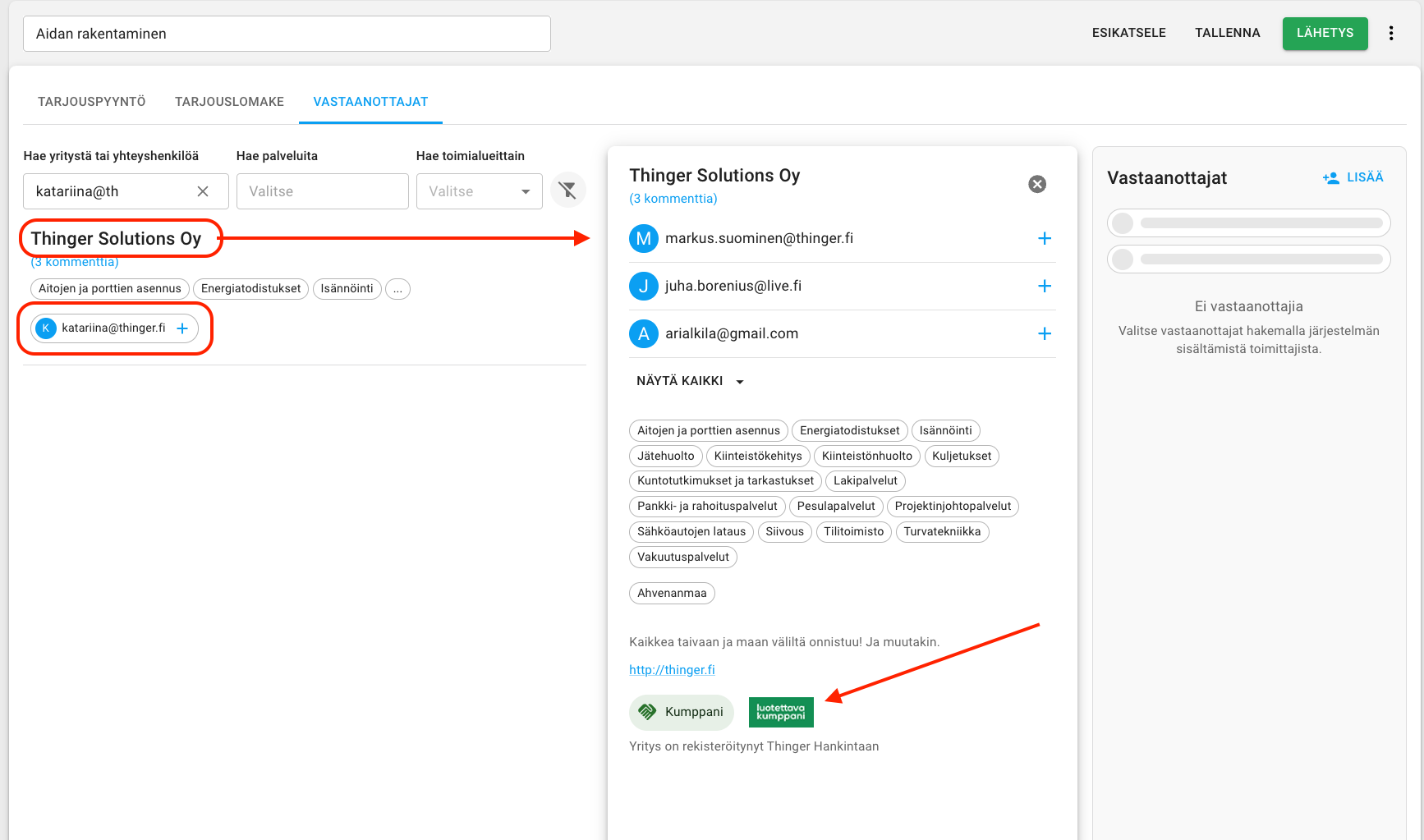The image size is (1424, 840).
Task: Click the Kiinteistökehitys tag
Action: click(758, 456)
